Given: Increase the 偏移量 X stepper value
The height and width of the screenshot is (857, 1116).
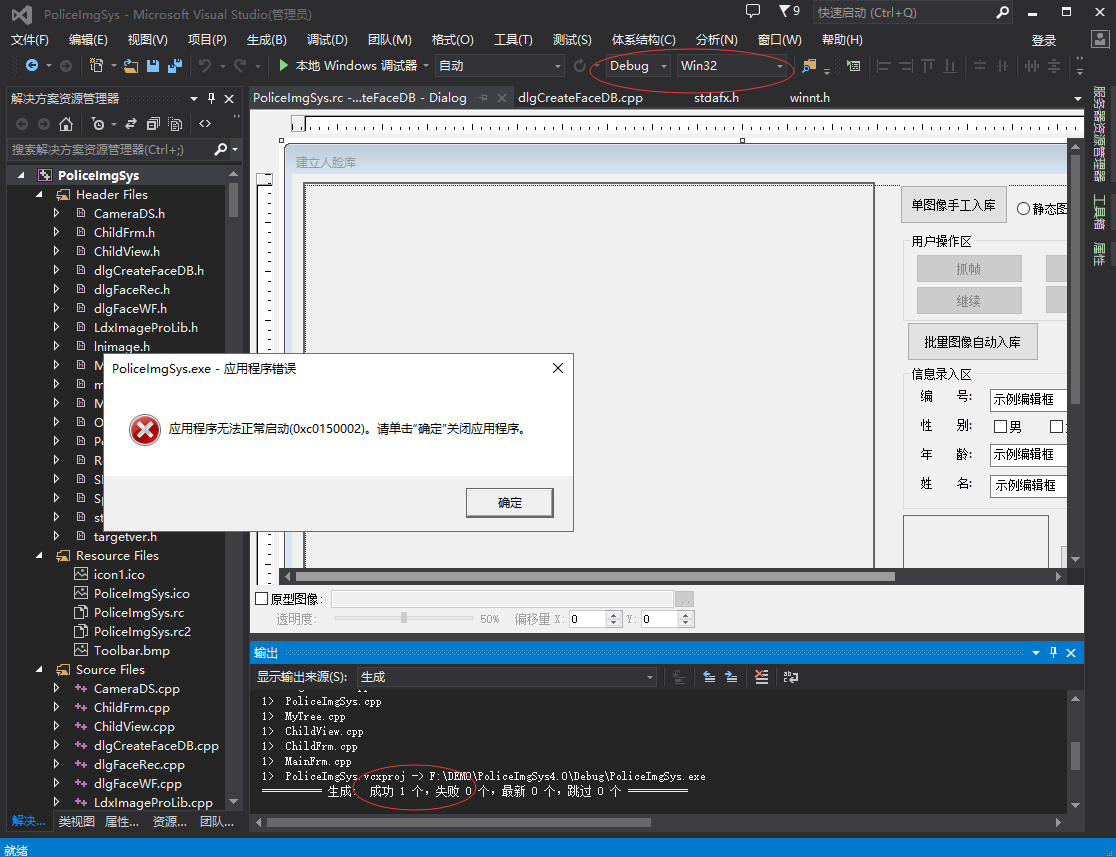Looking at the screenshot, I should pos(614,615).
